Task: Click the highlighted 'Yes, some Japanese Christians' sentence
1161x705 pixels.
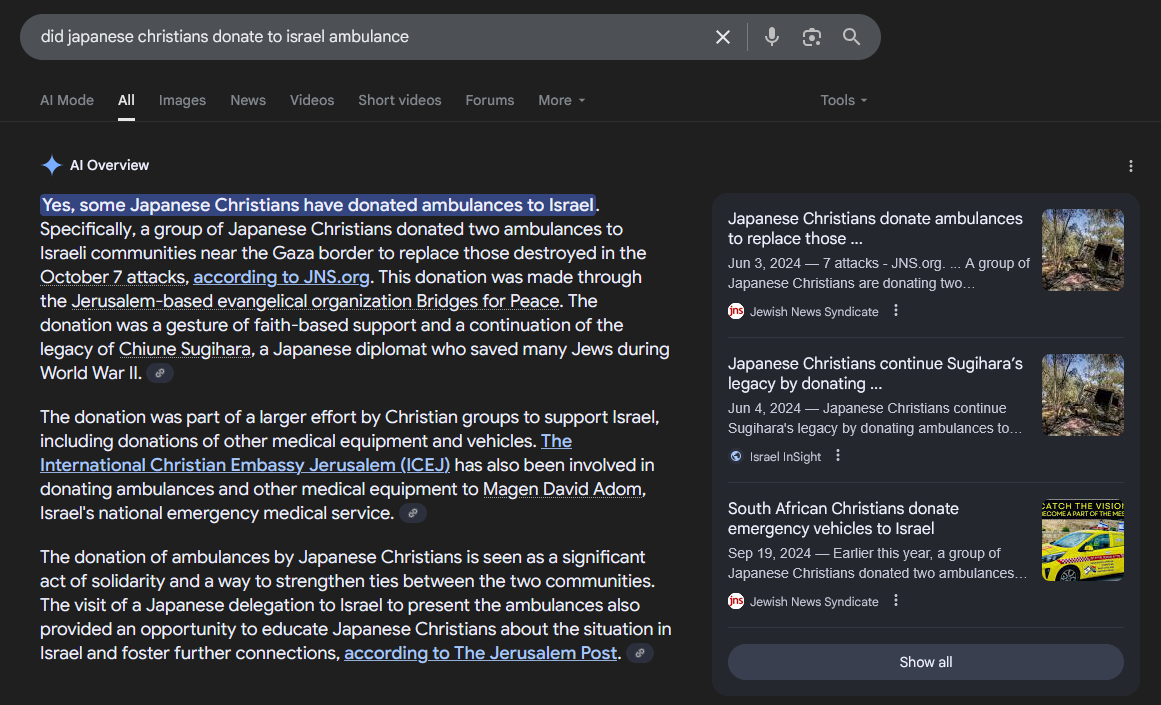Action: (318, 205)
